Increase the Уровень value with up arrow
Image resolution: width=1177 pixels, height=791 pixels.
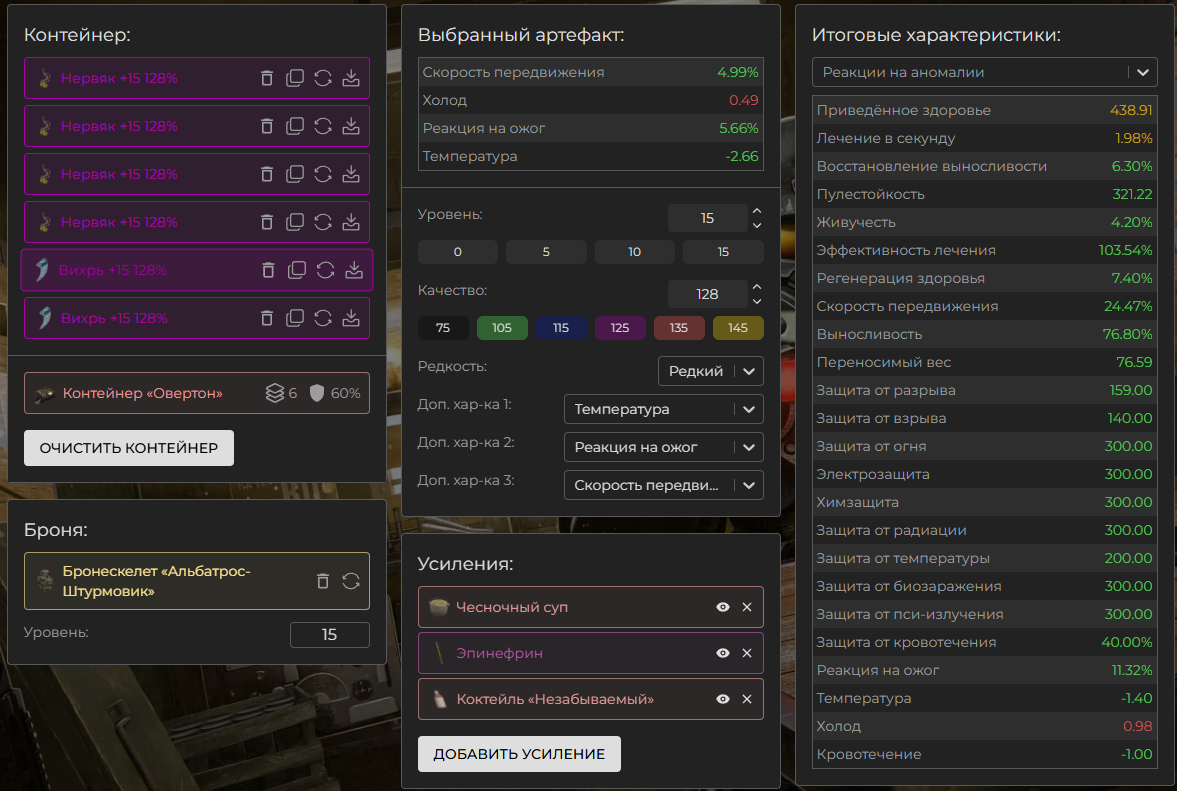(757, 211)
